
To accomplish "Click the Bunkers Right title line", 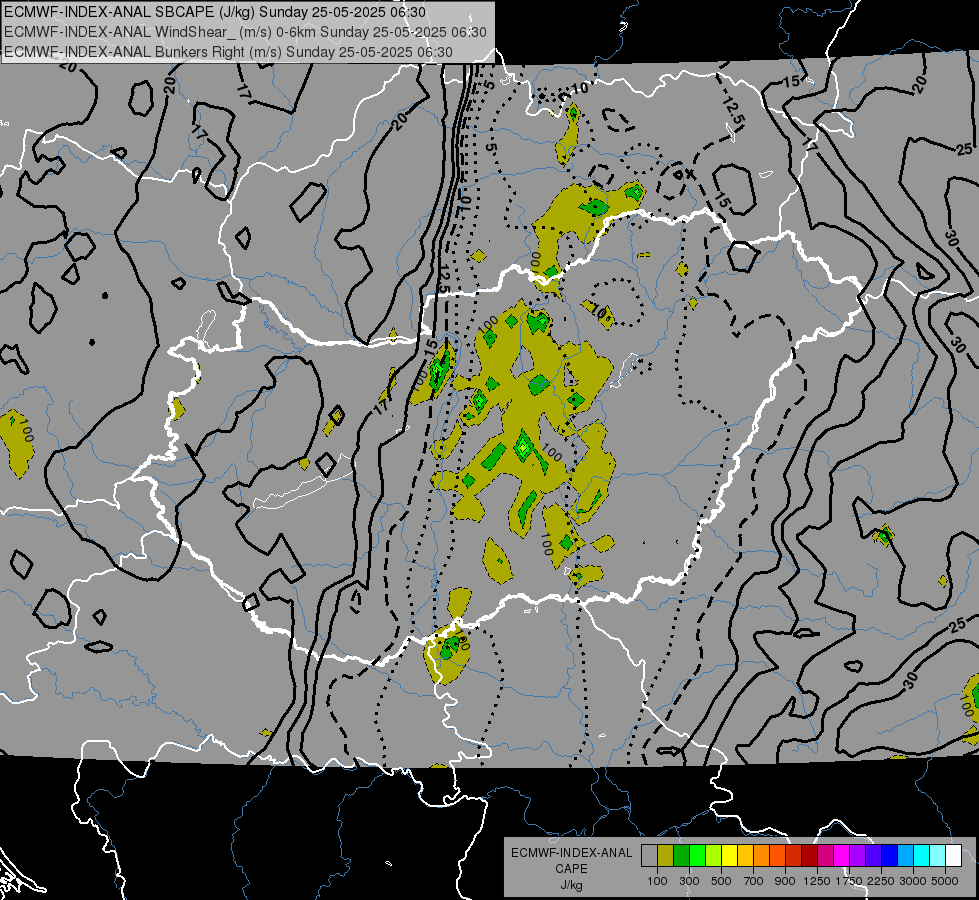I will point(229,52).
